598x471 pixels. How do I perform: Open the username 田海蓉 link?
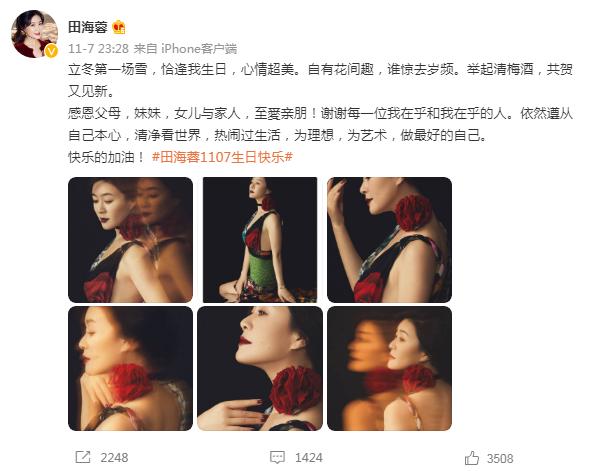coord(87,27)
